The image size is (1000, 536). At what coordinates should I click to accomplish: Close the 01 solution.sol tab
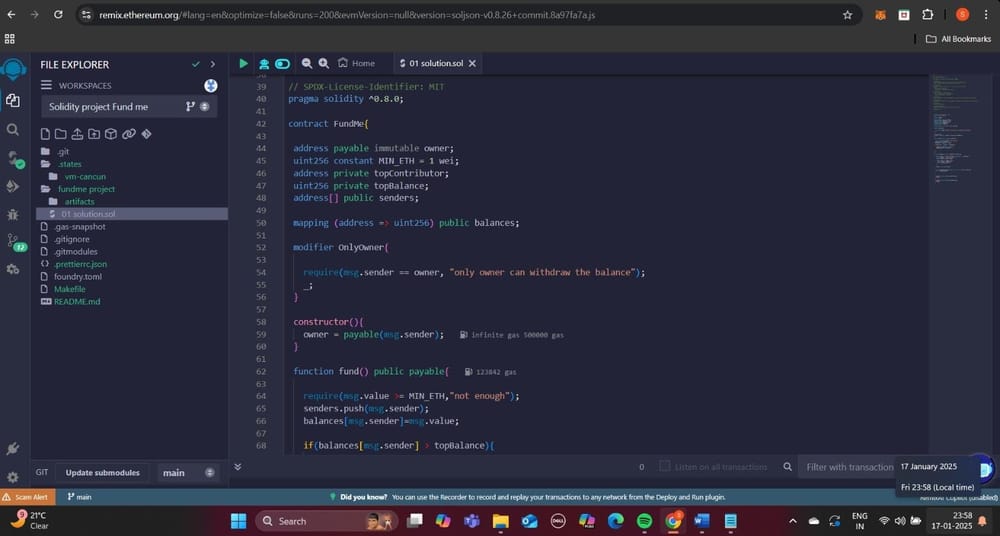tap(472, 63)
